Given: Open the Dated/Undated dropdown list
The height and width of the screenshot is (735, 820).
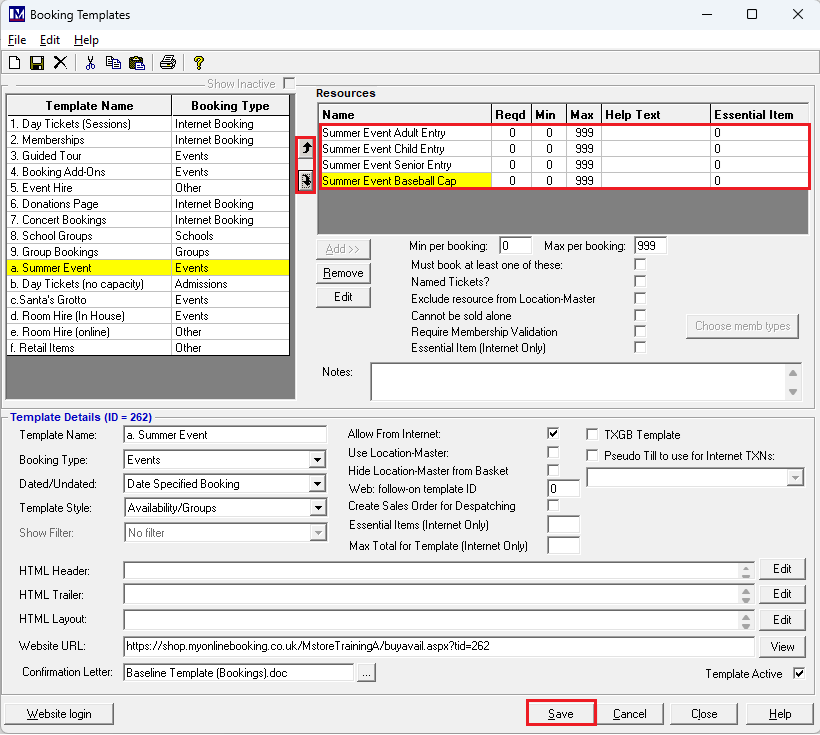Looking at the screenshot, I should pos(317,484).
